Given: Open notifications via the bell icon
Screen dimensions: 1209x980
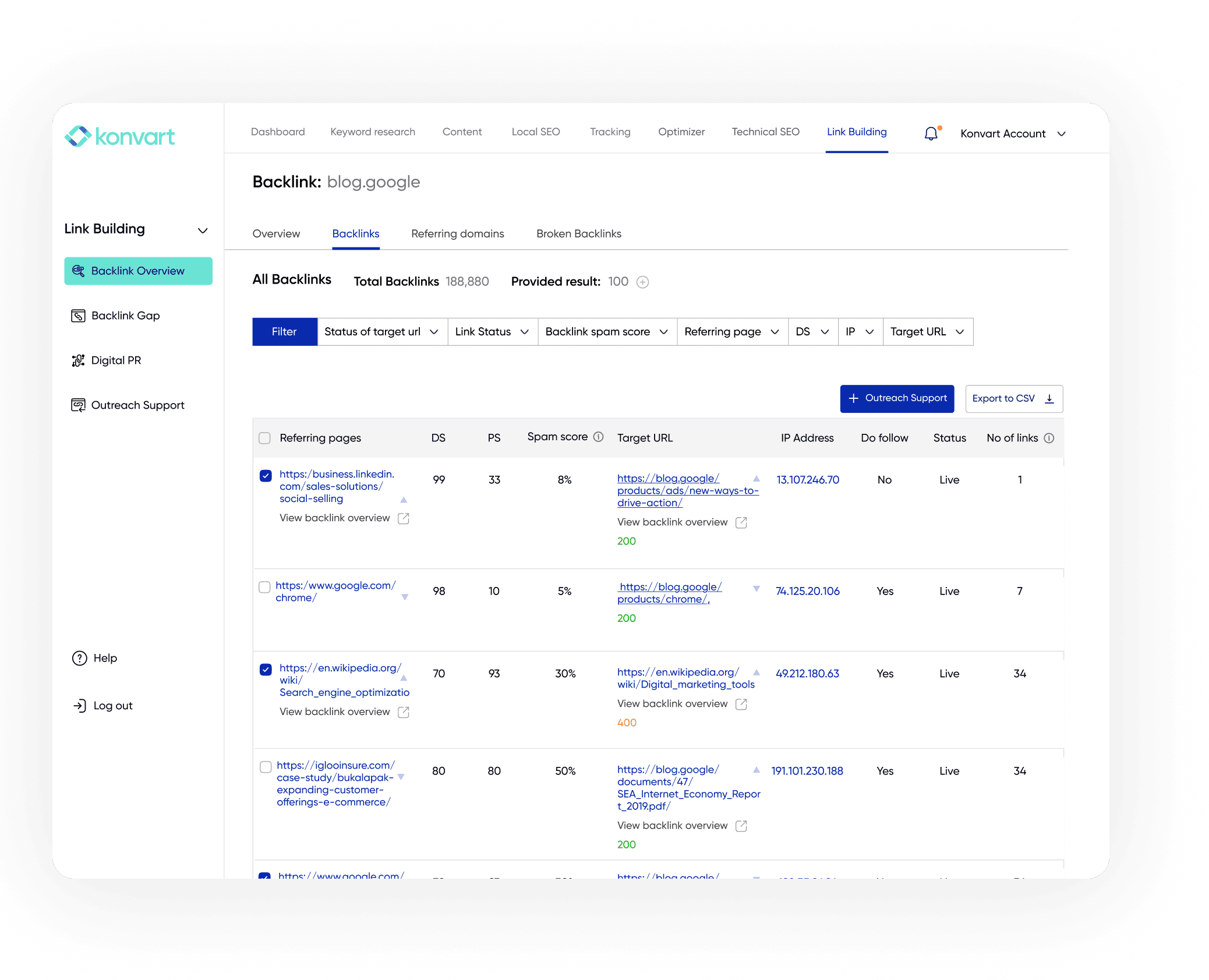Looking at the screenshot, I should (932, 133).
